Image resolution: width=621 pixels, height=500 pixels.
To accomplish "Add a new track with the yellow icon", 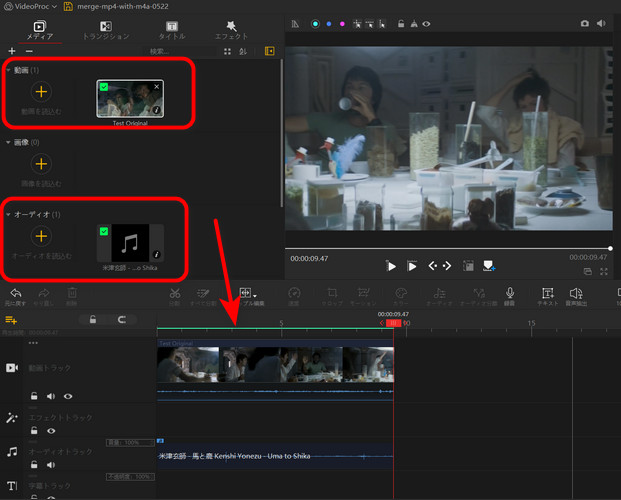I will (x=11, y=320).
